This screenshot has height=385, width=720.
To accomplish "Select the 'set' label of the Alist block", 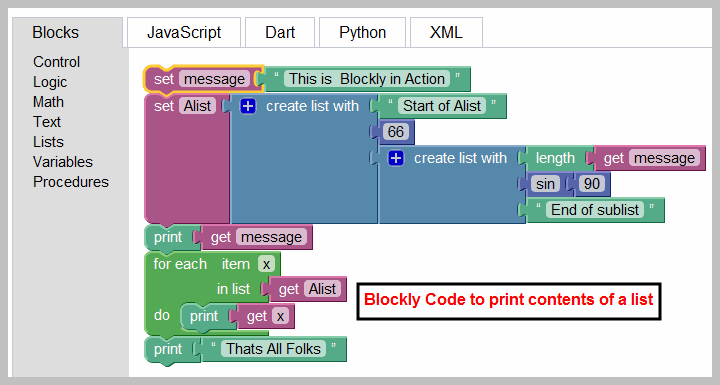I will click(x=163, y=106).
